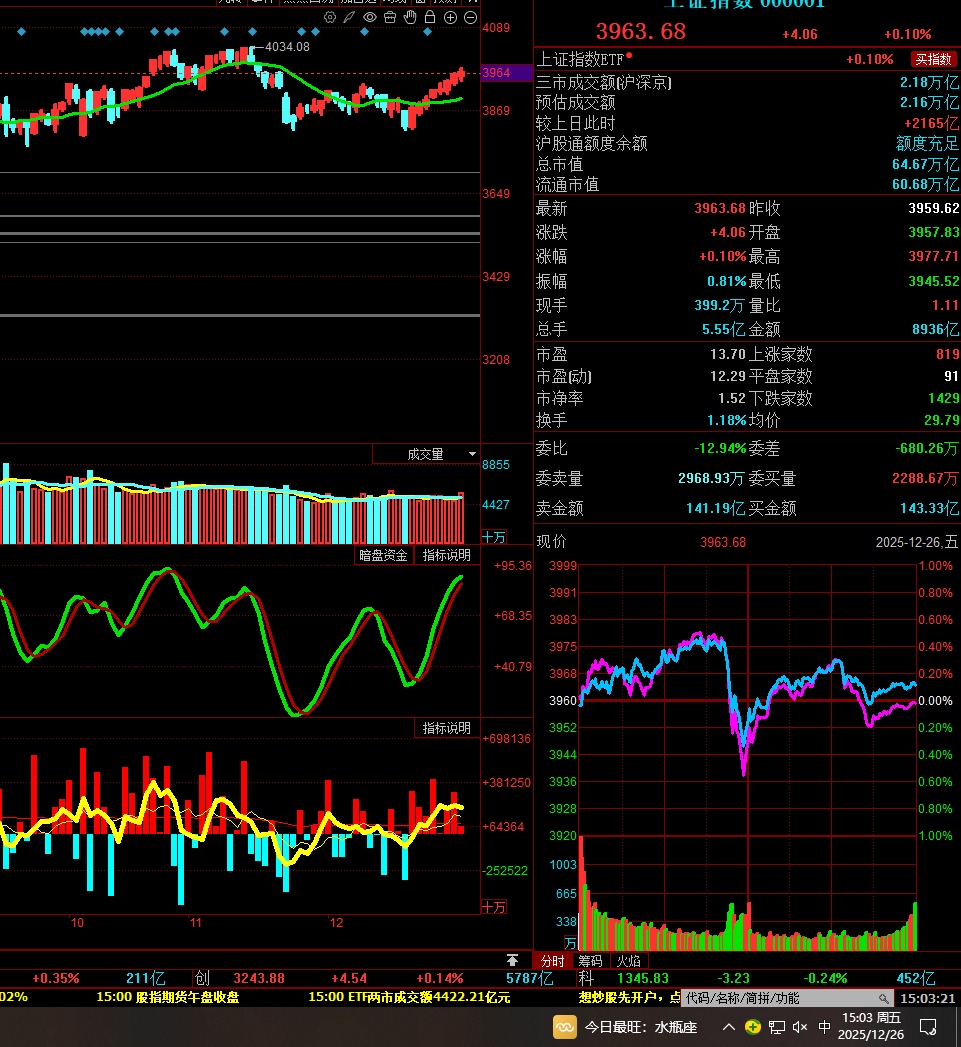Click the 暗盘资金 button
The height and width of the screenshot is (1047, 961).
click(x=383, y=555)
